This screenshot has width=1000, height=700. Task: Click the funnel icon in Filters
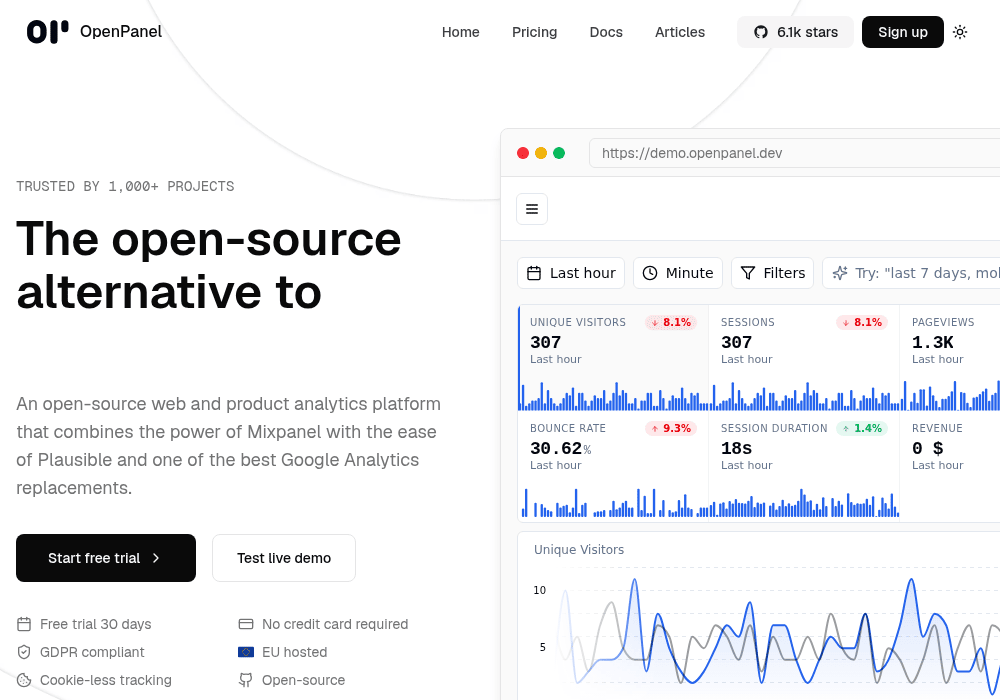click(747, 273)
